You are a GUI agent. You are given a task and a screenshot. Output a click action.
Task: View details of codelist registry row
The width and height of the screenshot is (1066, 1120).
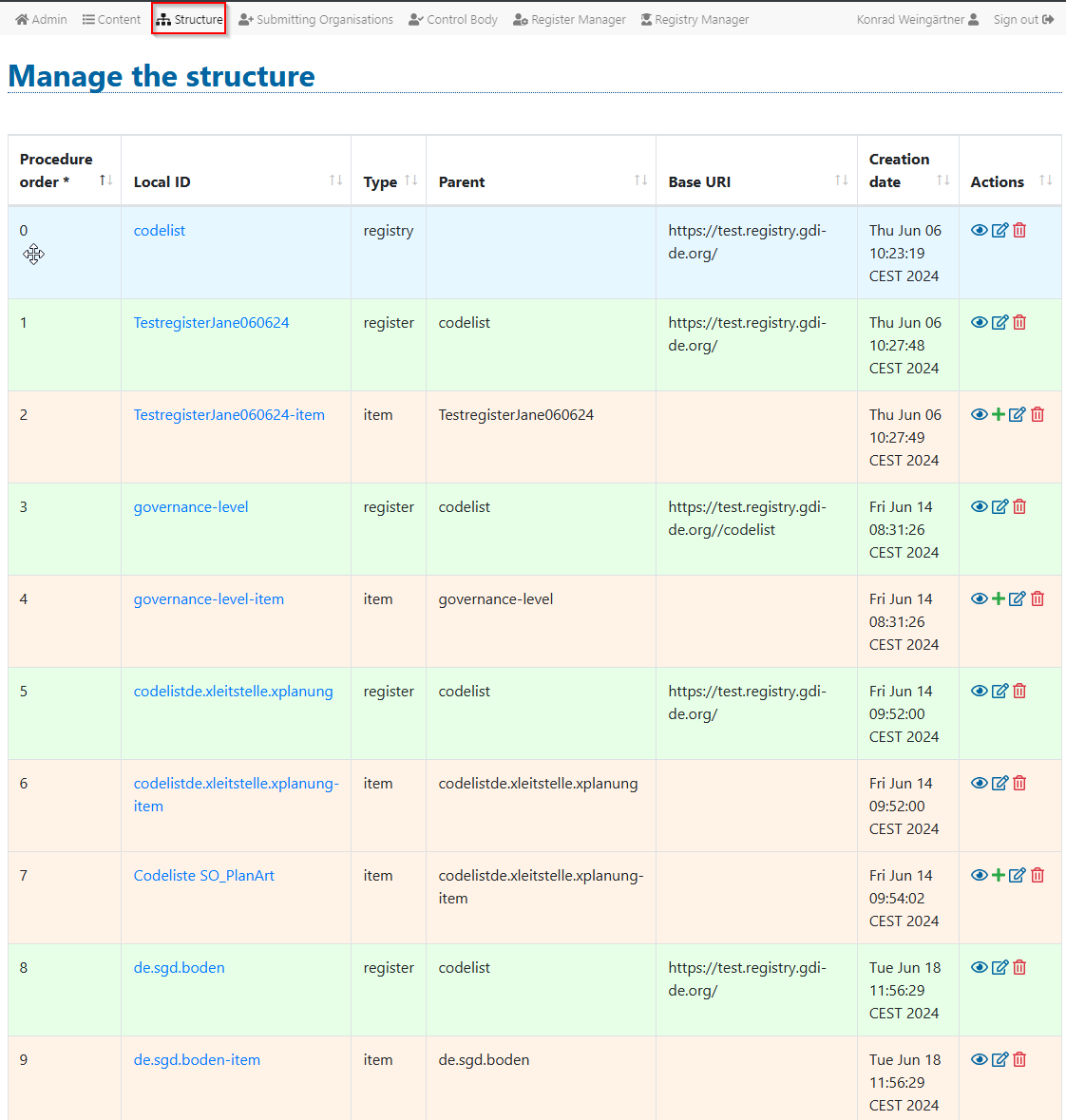(x=980, y=231)
